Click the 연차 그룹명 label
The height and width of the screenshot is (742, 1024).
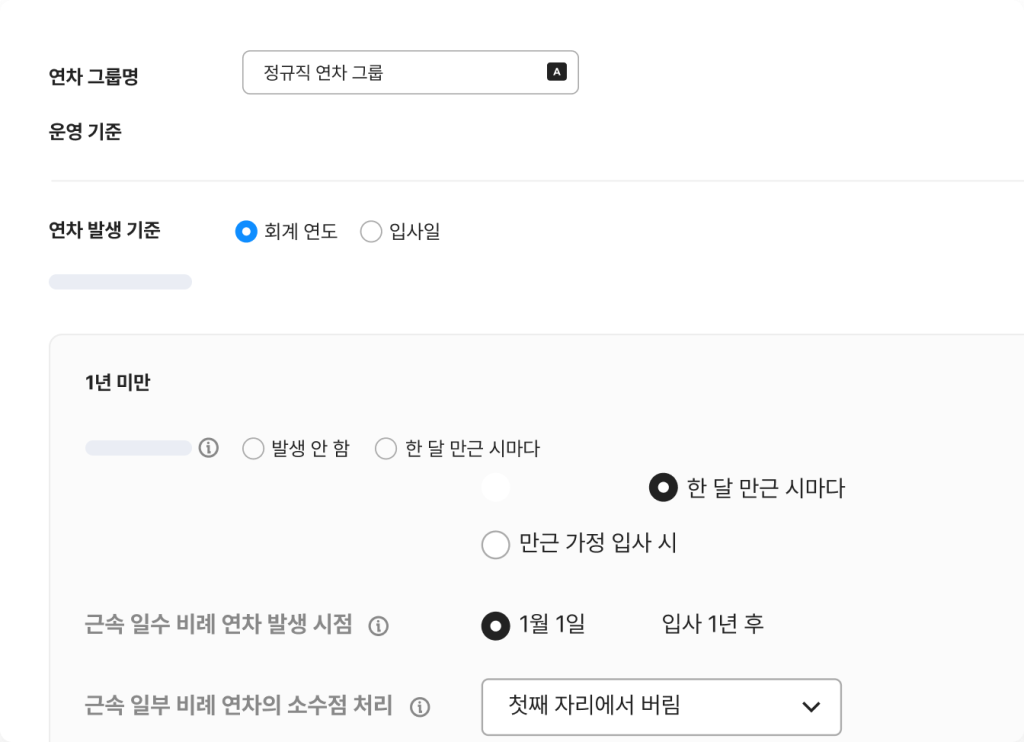94,77
